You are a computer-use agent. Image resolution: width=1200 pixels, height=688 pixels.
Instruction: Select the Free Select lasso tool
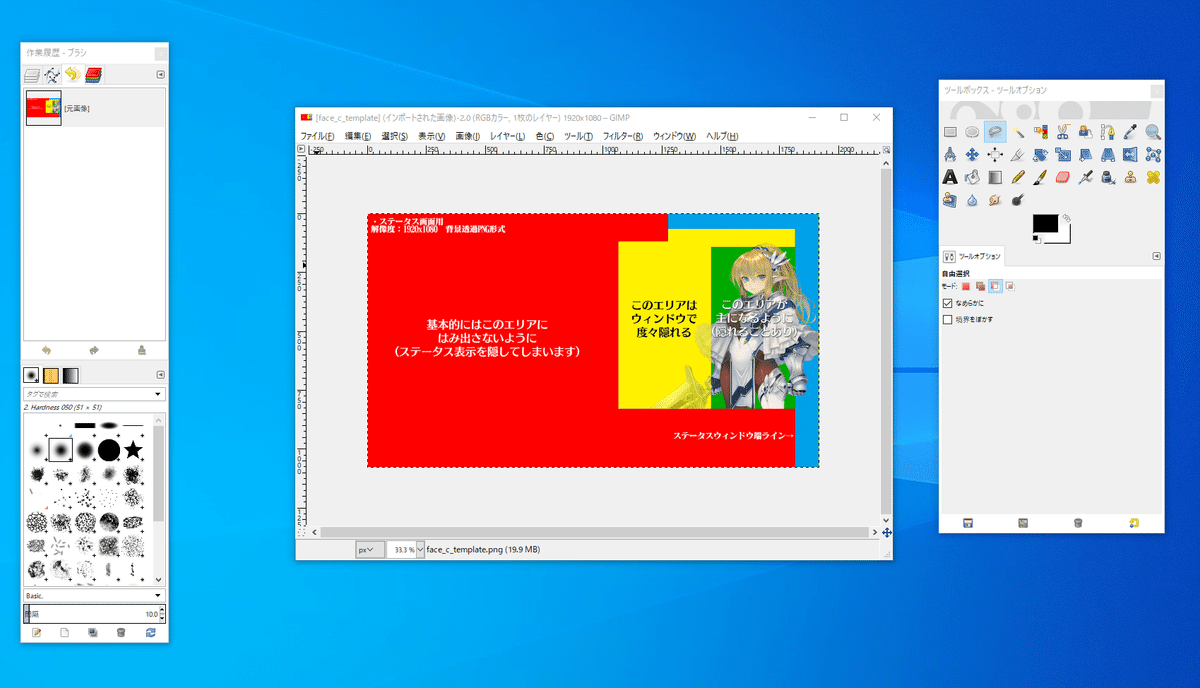[995, 131]
